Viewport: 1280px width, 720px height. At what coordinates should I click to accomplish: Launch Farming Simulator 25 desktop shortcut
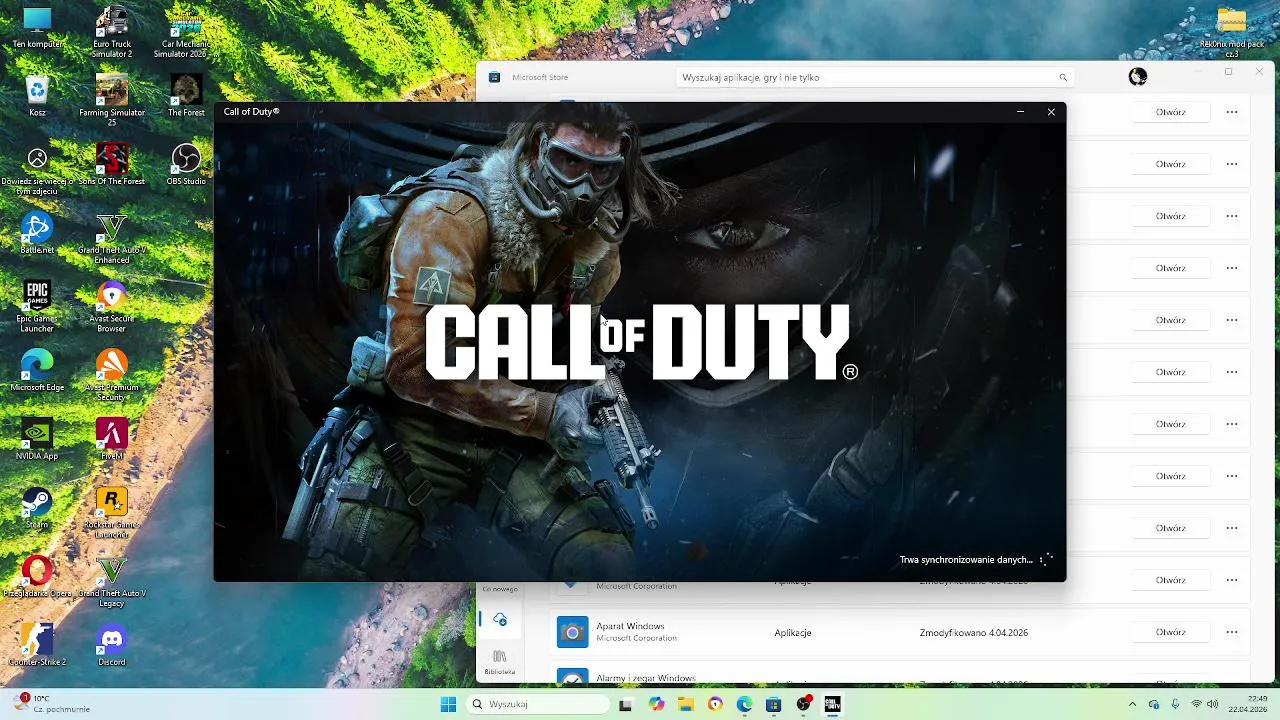(112, 100)
